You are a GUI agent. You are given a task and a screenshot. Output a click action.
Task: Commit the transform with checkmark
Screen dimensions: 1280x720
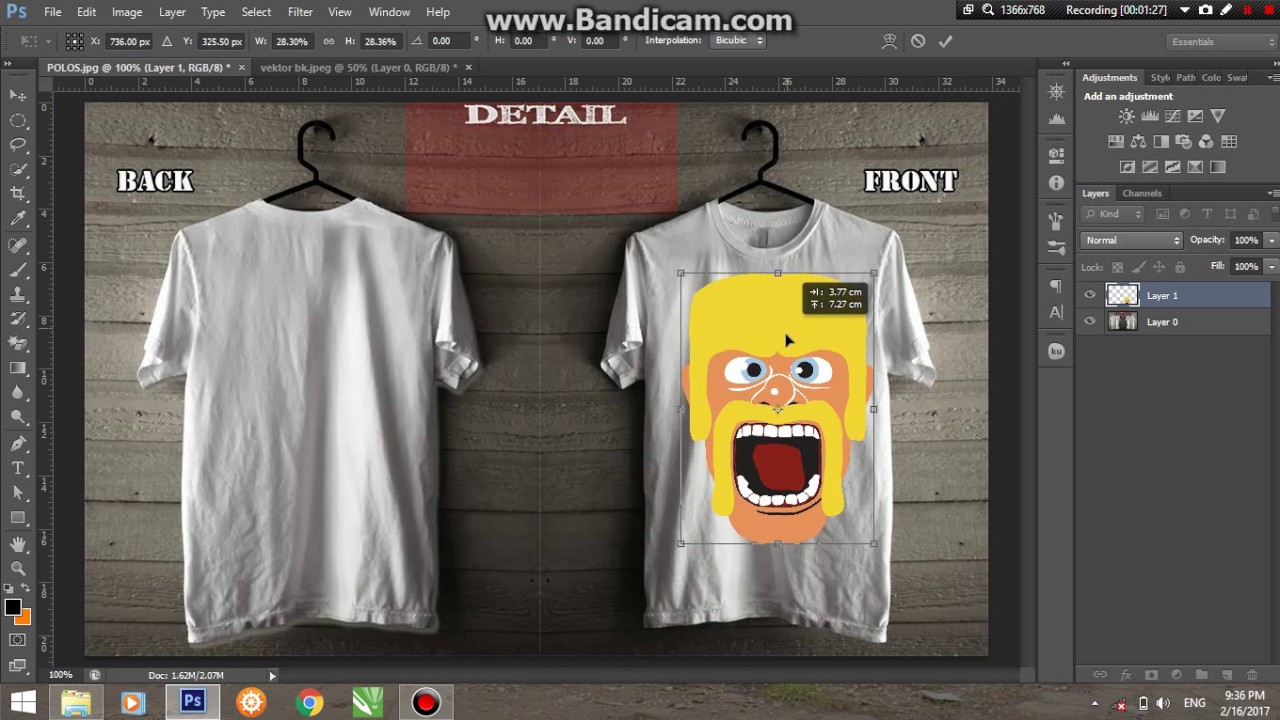(x=945, y=41)
